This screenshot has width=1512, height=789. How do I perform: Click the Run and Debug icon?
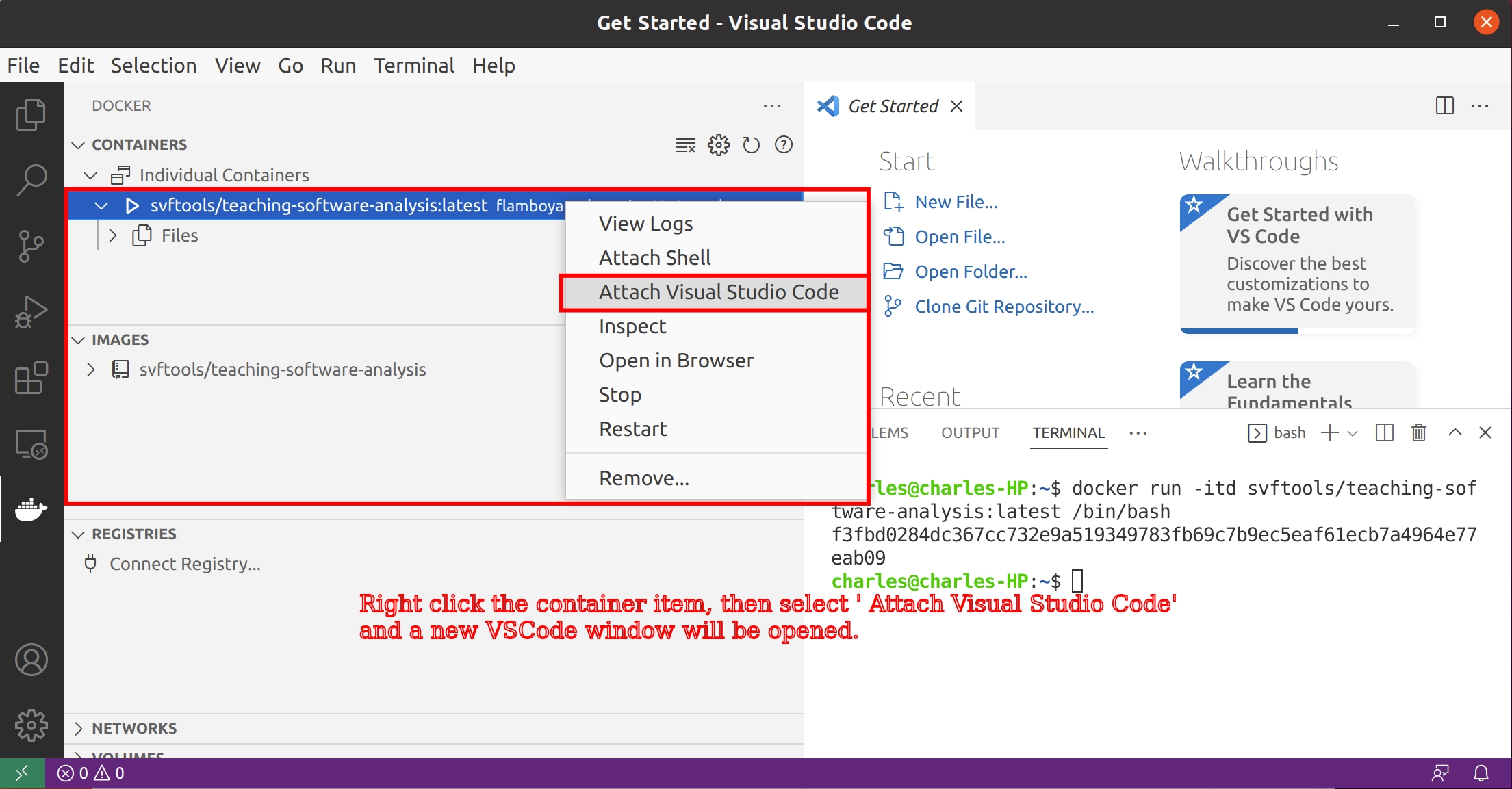[x=31, y=312]
